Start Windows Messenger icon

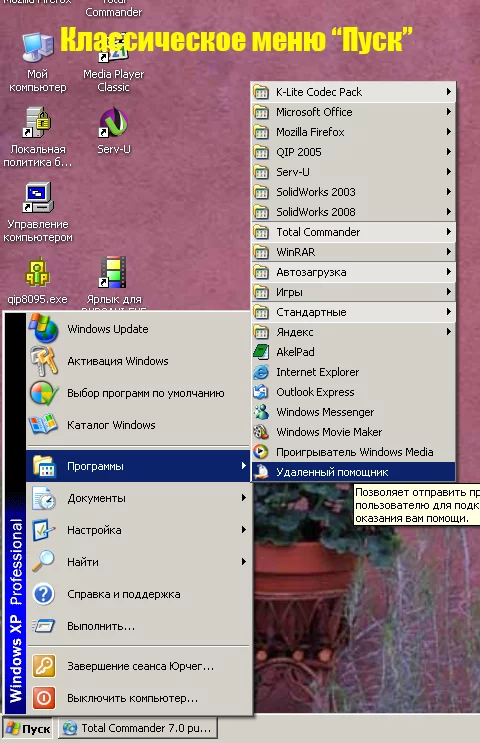click(x=261, y=412)
